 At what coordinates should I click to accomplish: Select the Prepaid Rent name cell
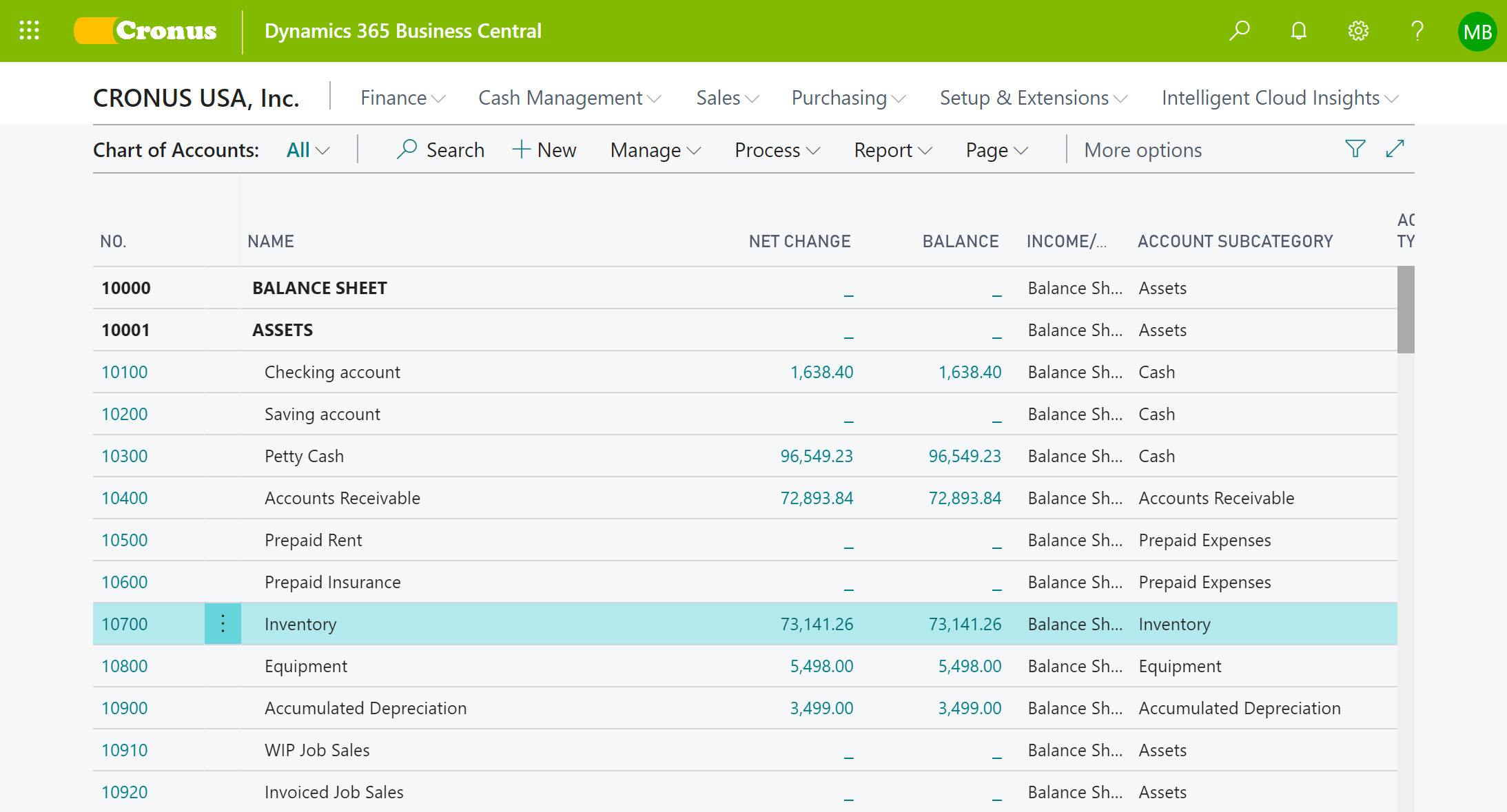tap(313, 540)
